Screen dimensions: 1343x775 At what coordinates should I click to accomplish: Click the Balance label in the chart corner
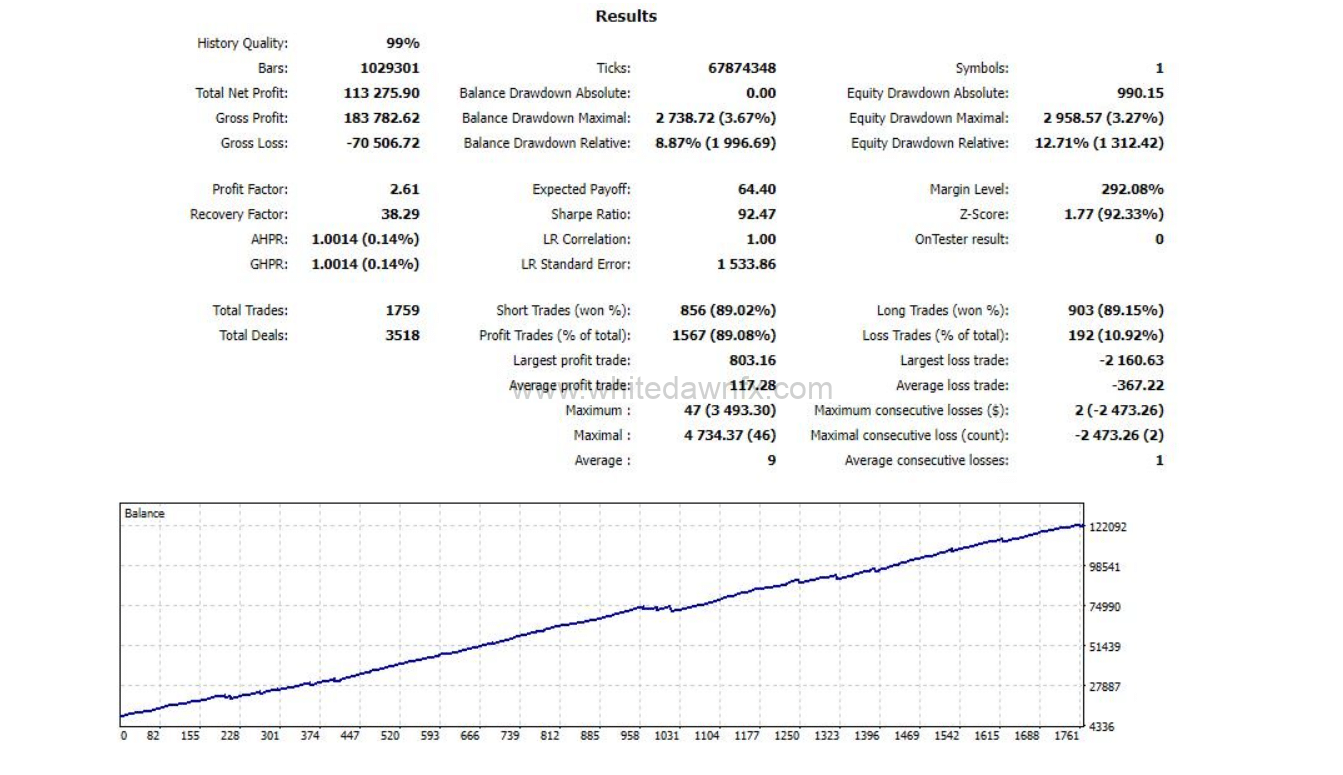coord(145,513)
